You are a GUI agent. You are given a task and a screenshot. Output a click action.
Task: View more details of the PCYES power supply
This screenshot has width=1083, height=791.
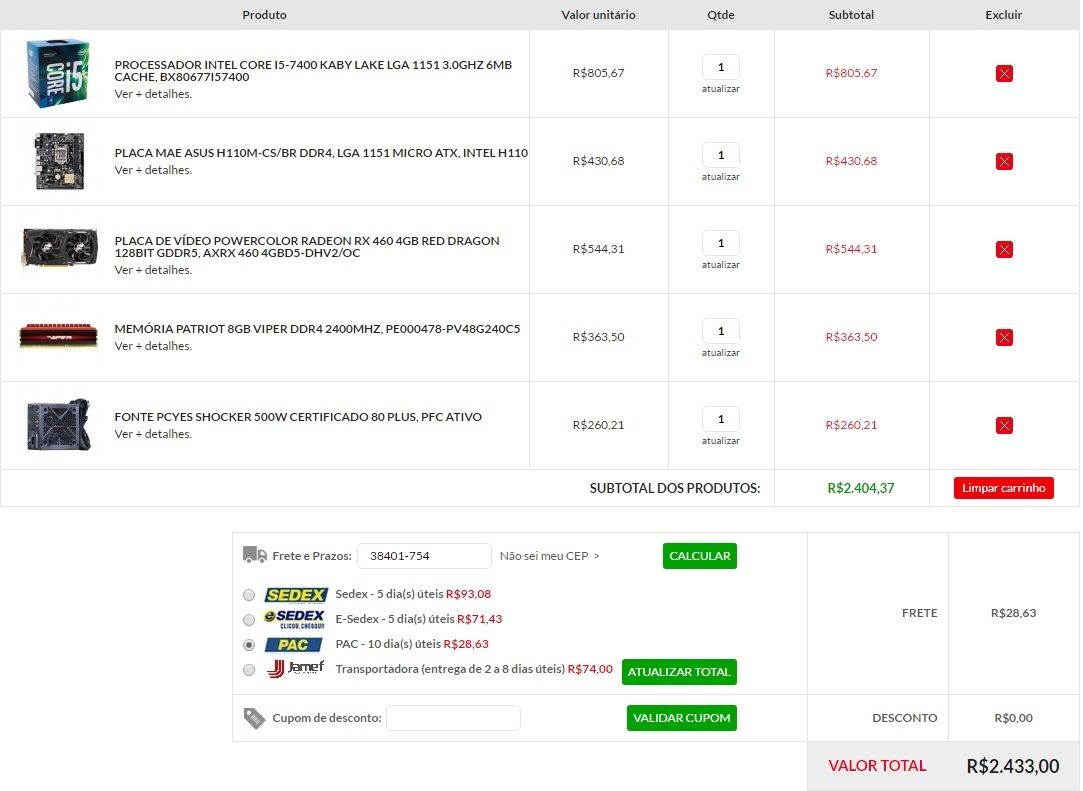pos(153,434)
